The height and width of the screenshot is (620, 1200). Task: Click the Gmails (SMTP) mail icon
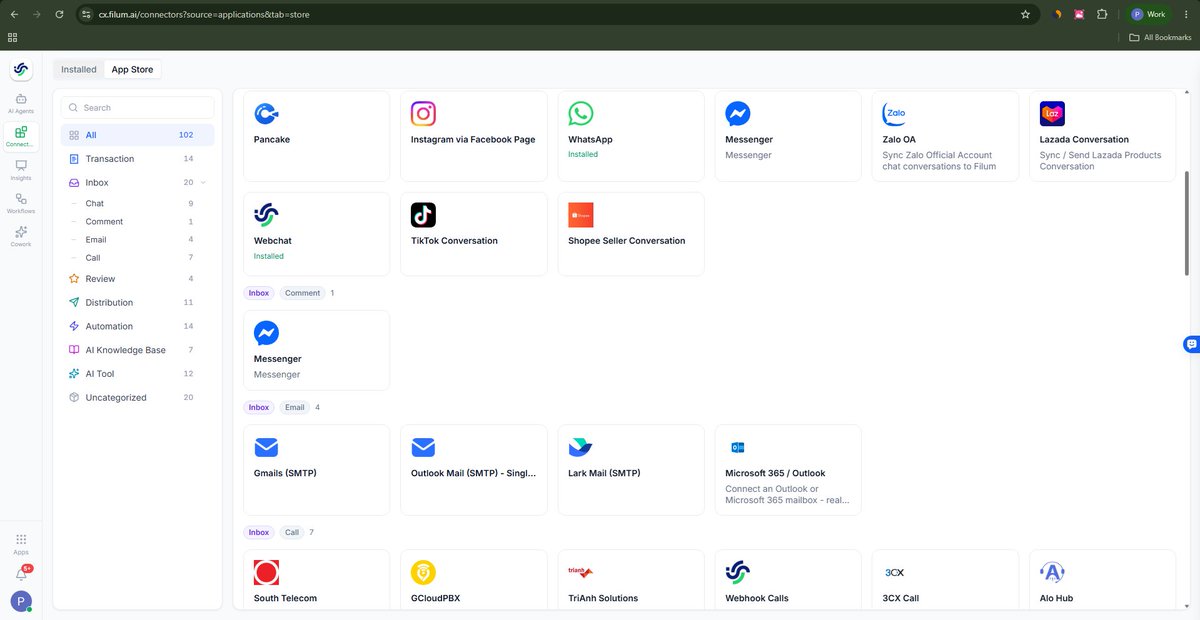pyautogui.click(x=266, y=447)
